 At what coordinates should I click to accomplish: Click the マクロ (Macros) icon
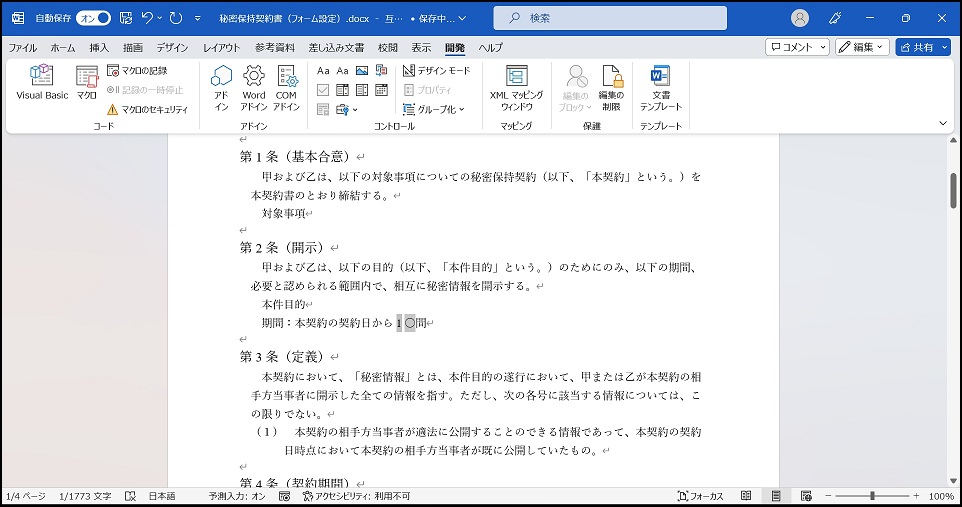pos(87,82)
